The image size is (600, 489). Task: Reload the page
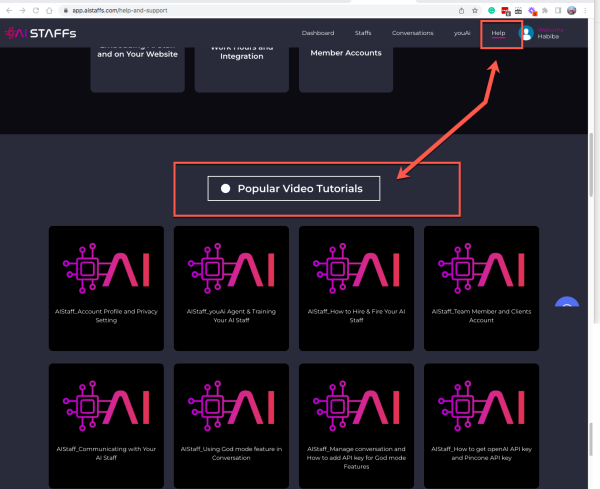point(36,11)
